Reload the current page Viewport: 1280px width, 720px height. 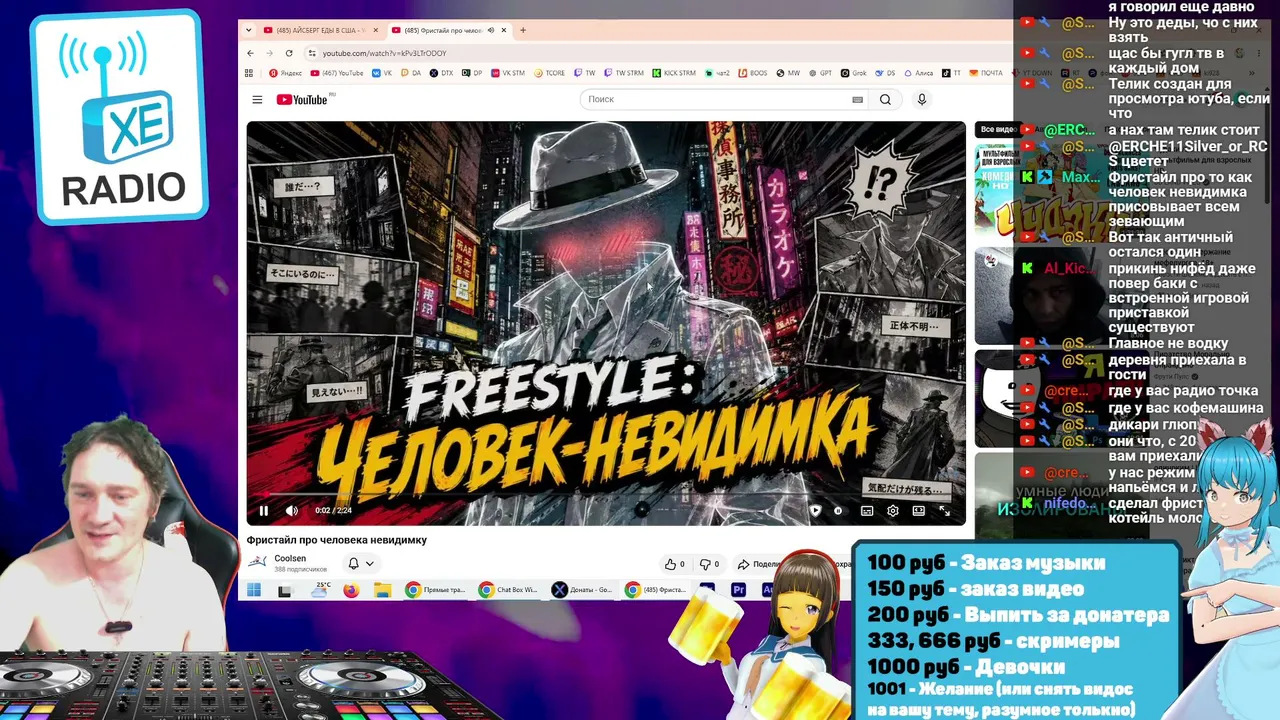point(289,53)
